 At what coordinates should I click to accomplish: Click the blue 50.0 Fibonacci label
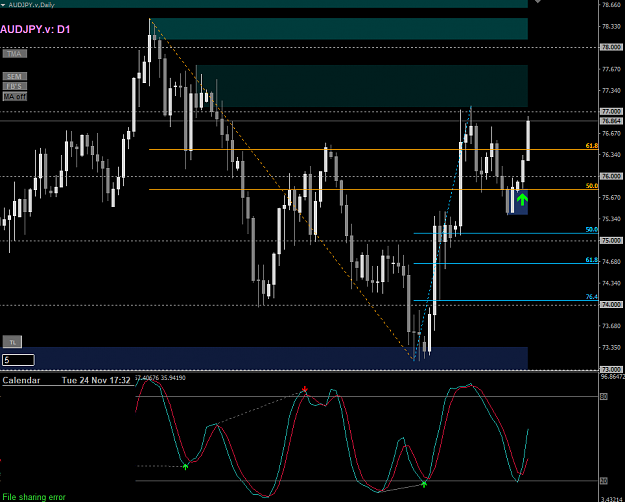coord(592,230)
